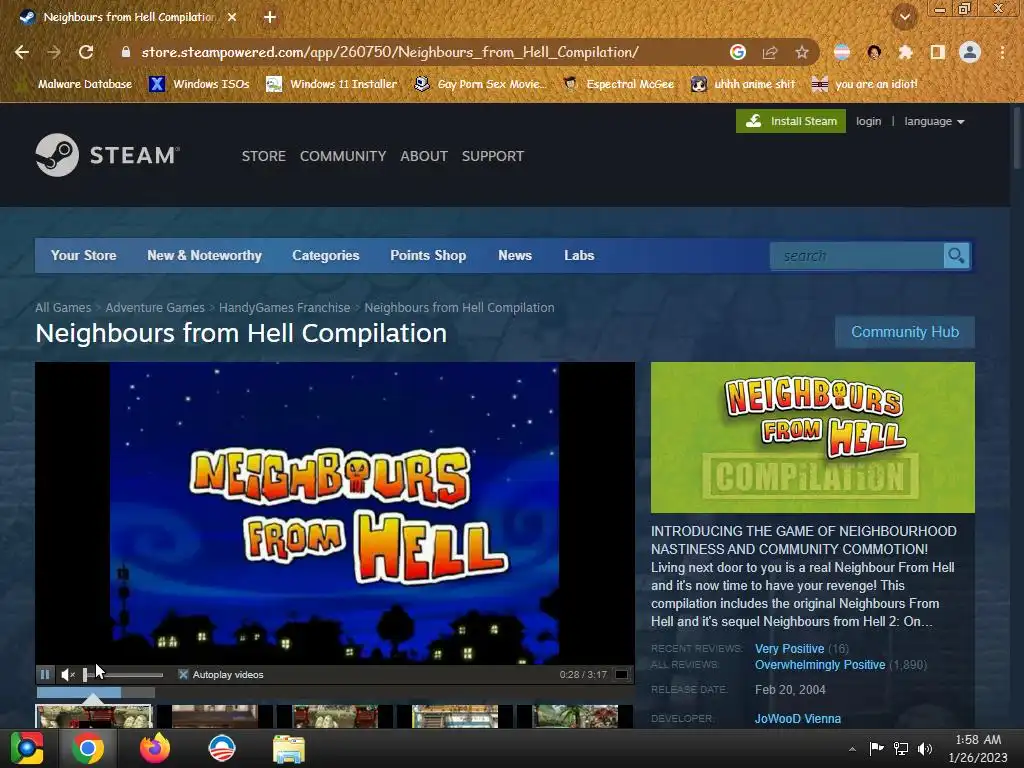The image size is (1024, 768).
Task: Open the ABOUT menu item
Action: pos(424,156)
